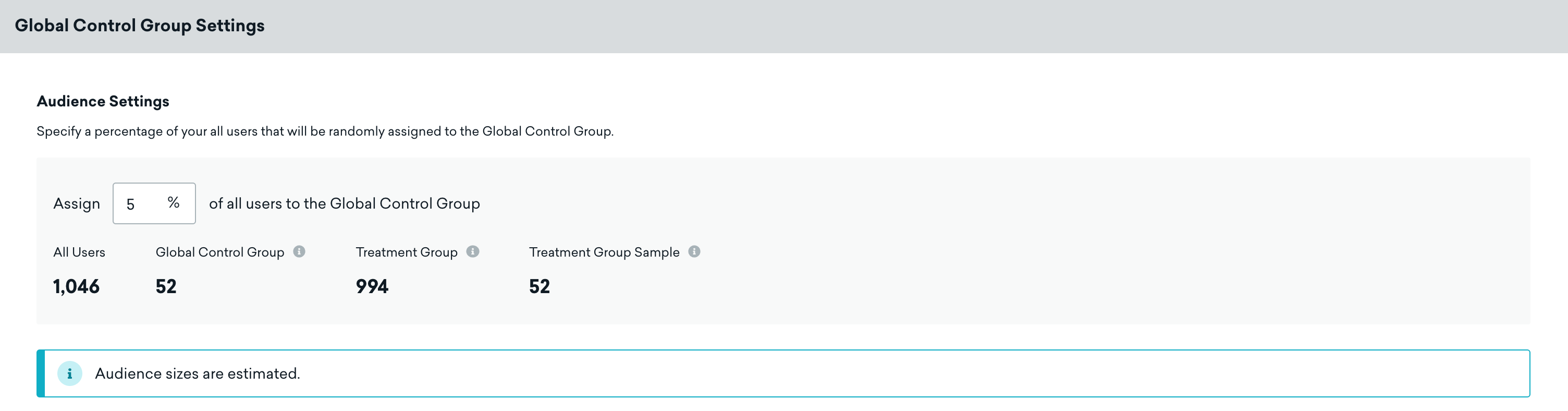Open info icon beside Global Control Group
The image size is (1568, 411).
pyautogui.click(x=299, y=251)
